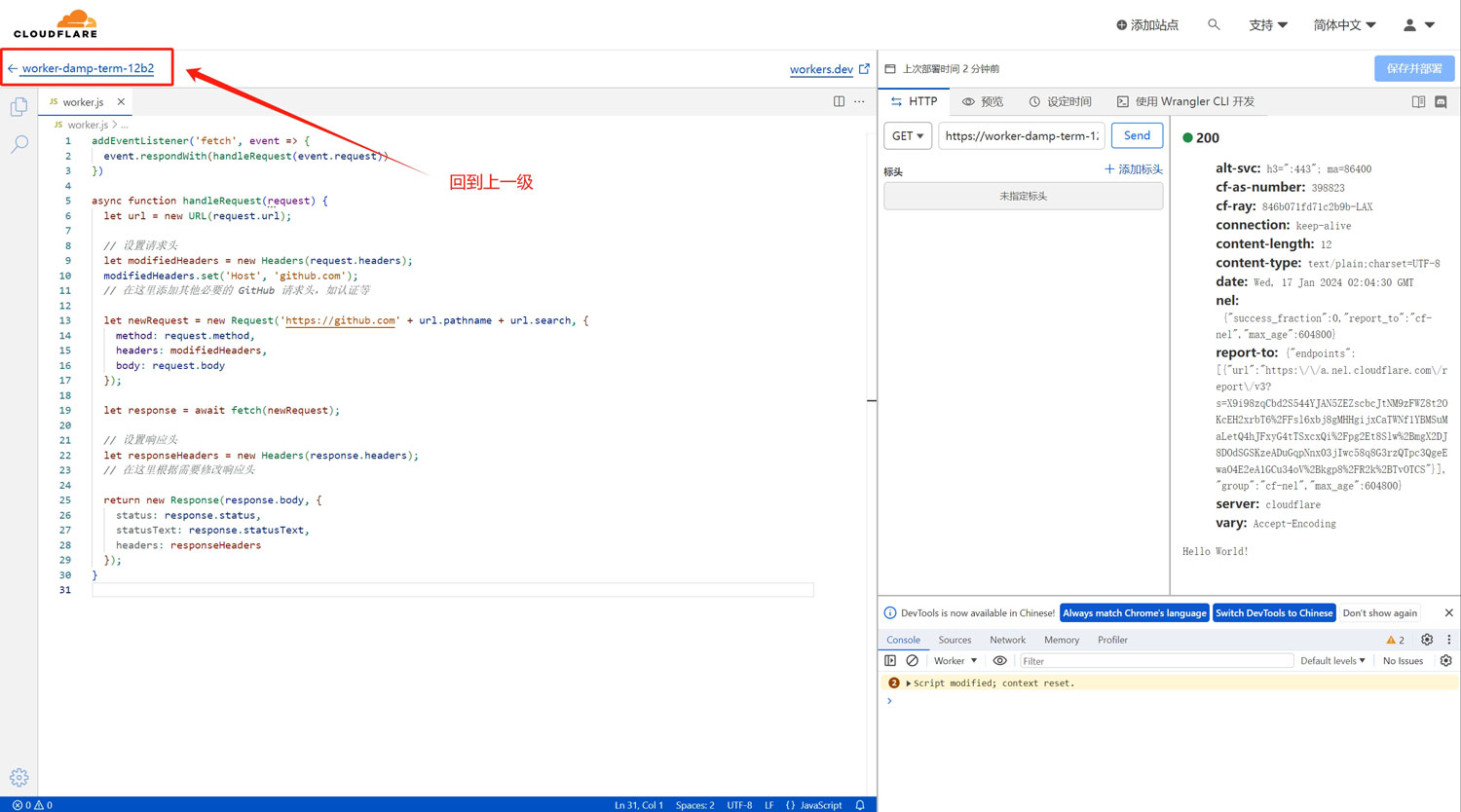This screenshot has width=1461, height=812.
Task: Click No Issues in console toolbar
Action: (x=1403, y=660)
